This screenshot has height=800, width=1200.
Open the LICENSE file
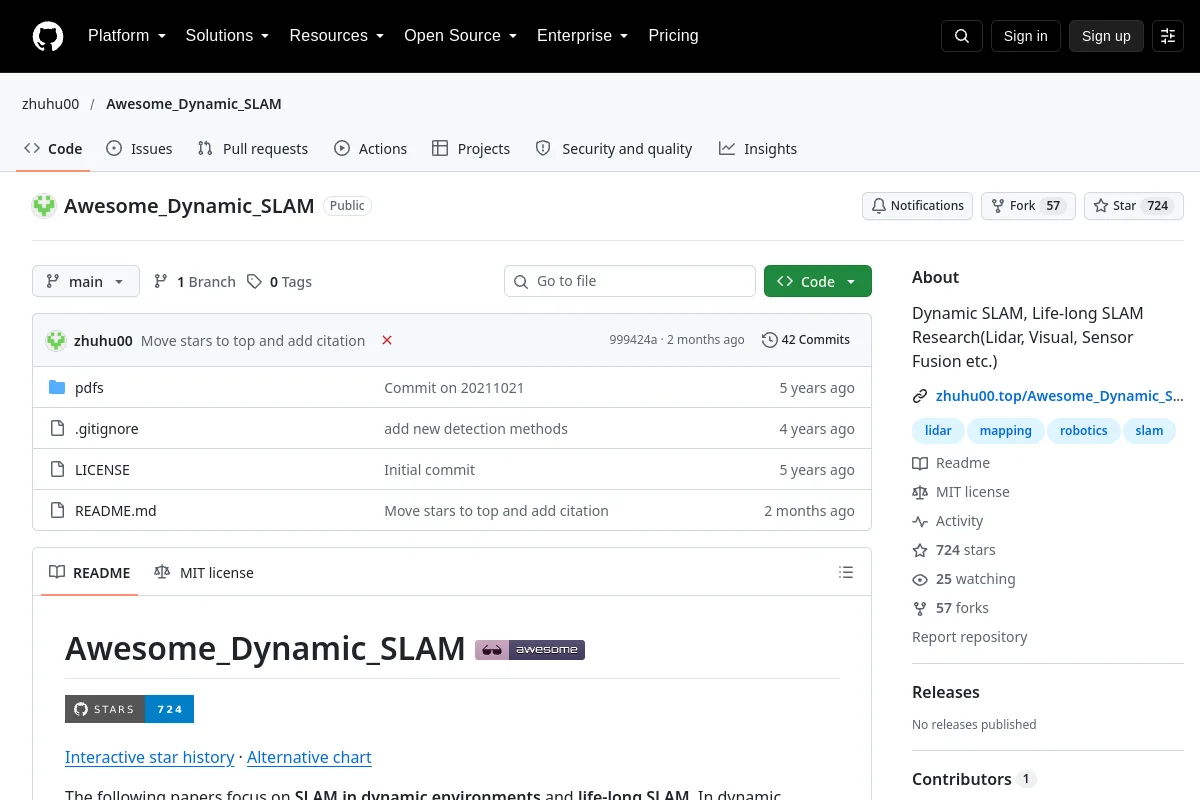pos(102,470)
